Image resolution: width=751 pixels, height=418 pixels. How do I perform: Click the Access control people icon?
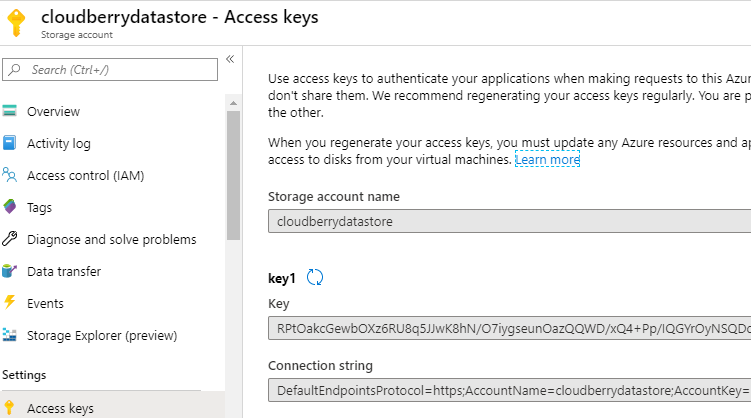[10, 175]
